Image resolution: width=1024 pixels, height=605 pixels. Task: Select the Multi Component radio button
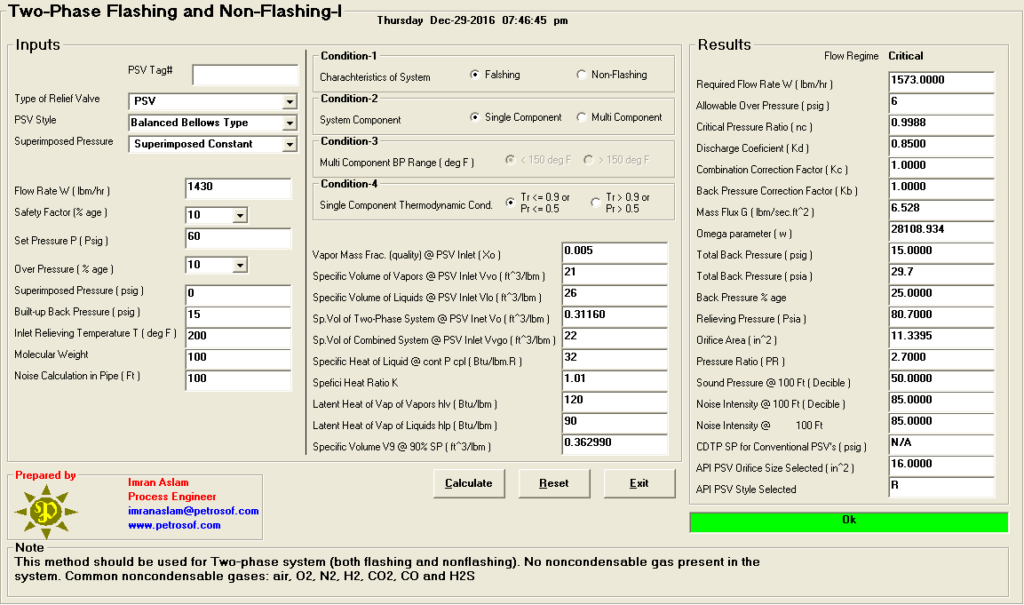[x=580, y=116]
